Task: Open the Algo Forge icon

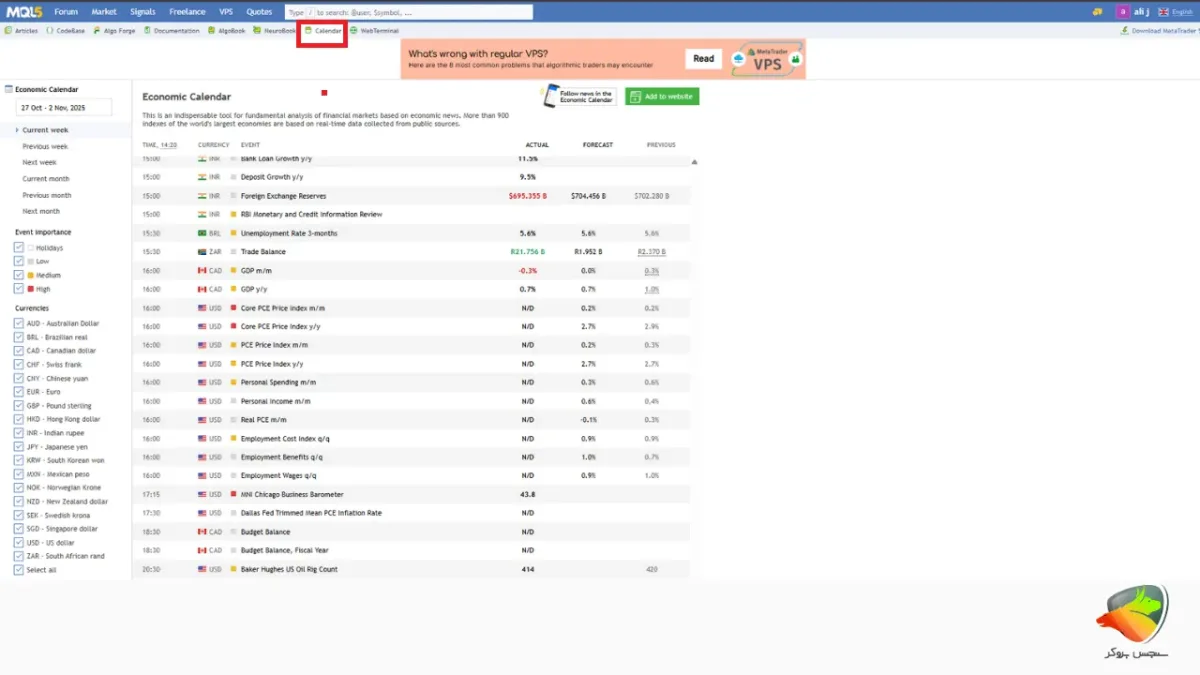Action: tap(97, 31)
